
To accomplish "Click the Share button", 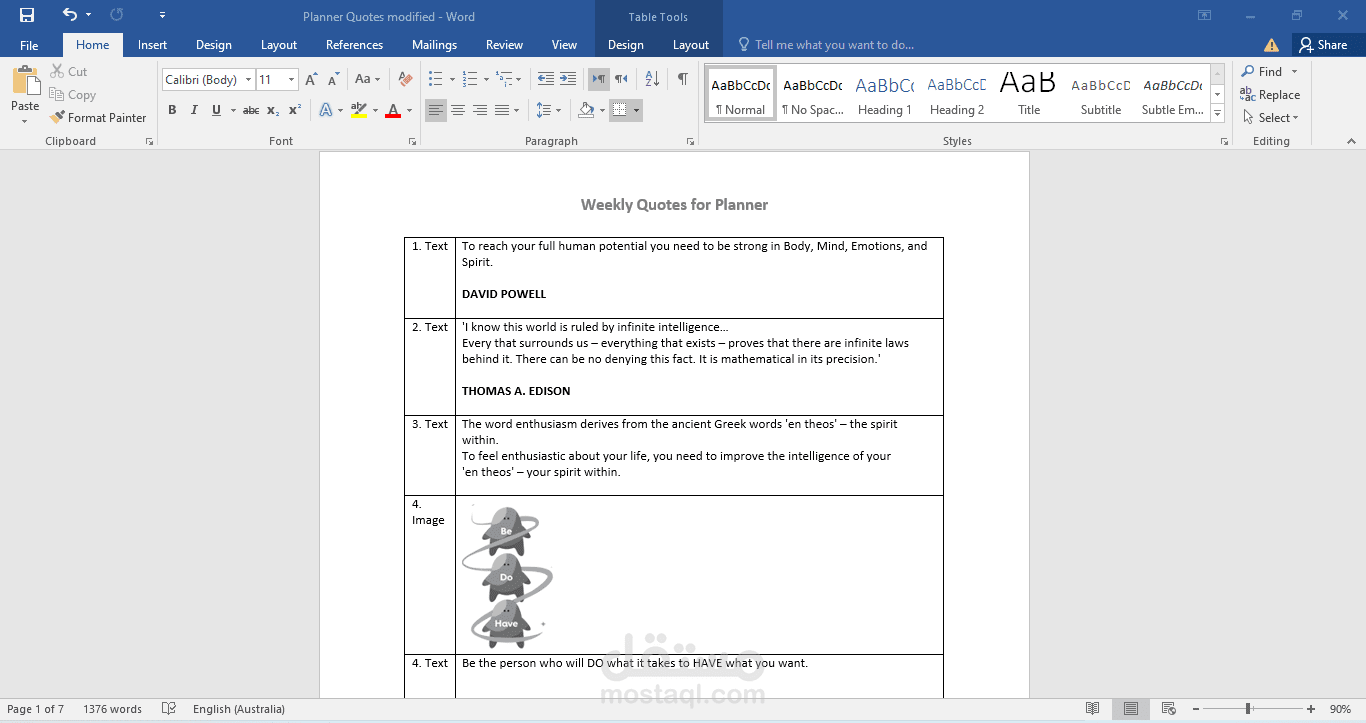I will 1323,45.
